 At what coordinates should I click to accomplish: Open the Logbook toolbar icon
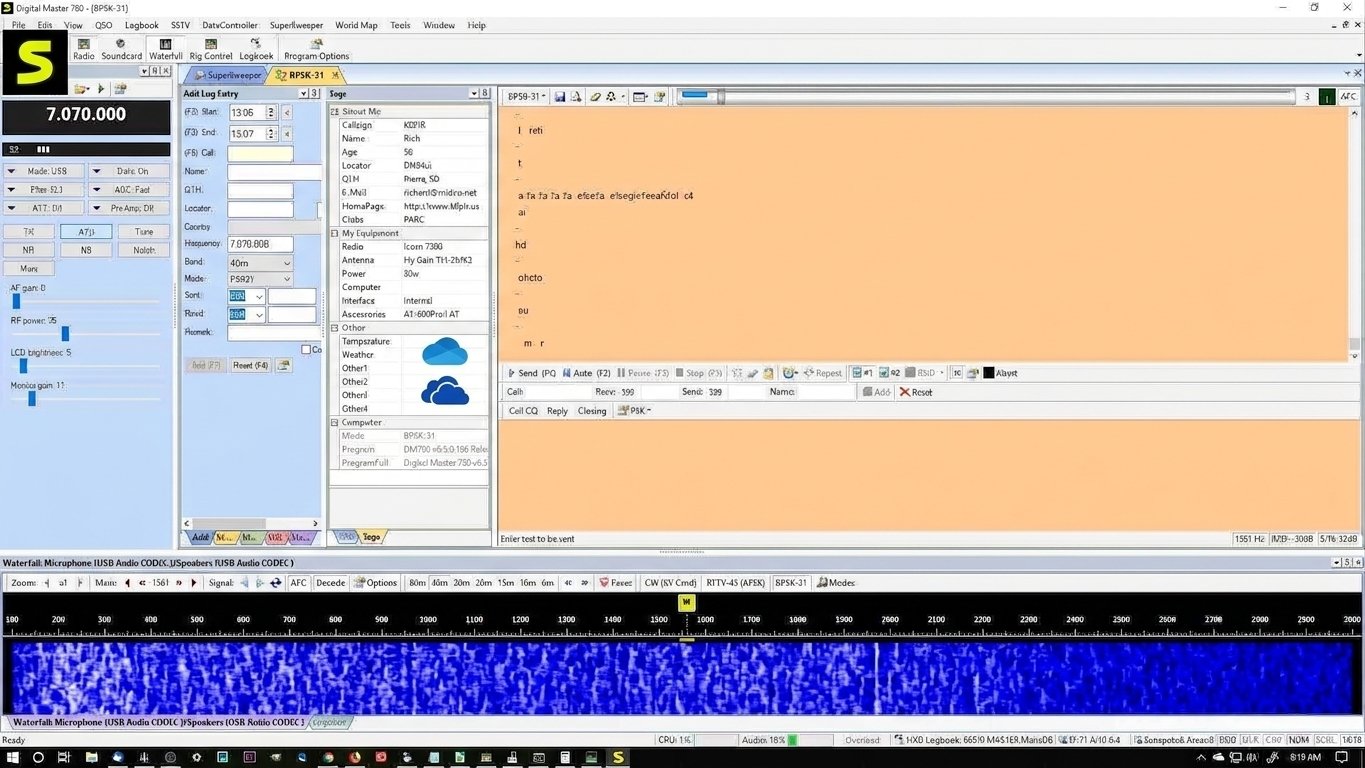click(x=256, y=50)
